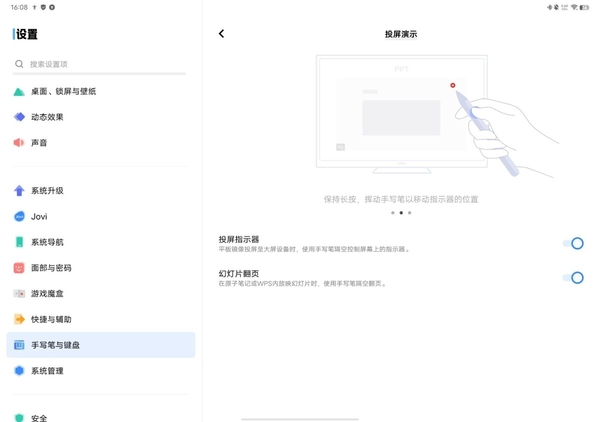Open 安全 settings
The height and width of the screenshot is (422, 600).
(x=101, y=416)
